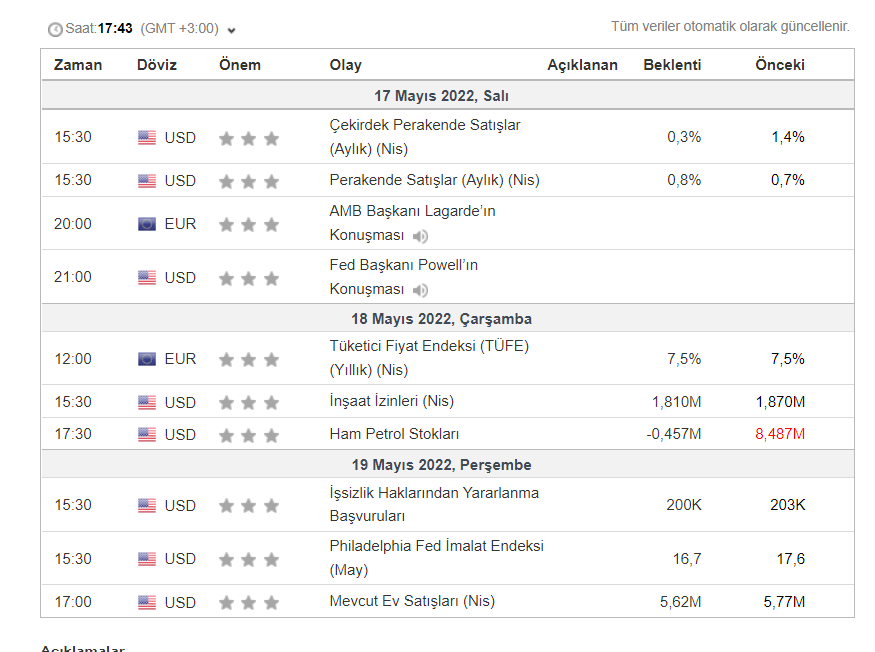The width and height of the screenshot is (875, 652).
Task: Click the Beklenti column header
Action: click(672, 65)
